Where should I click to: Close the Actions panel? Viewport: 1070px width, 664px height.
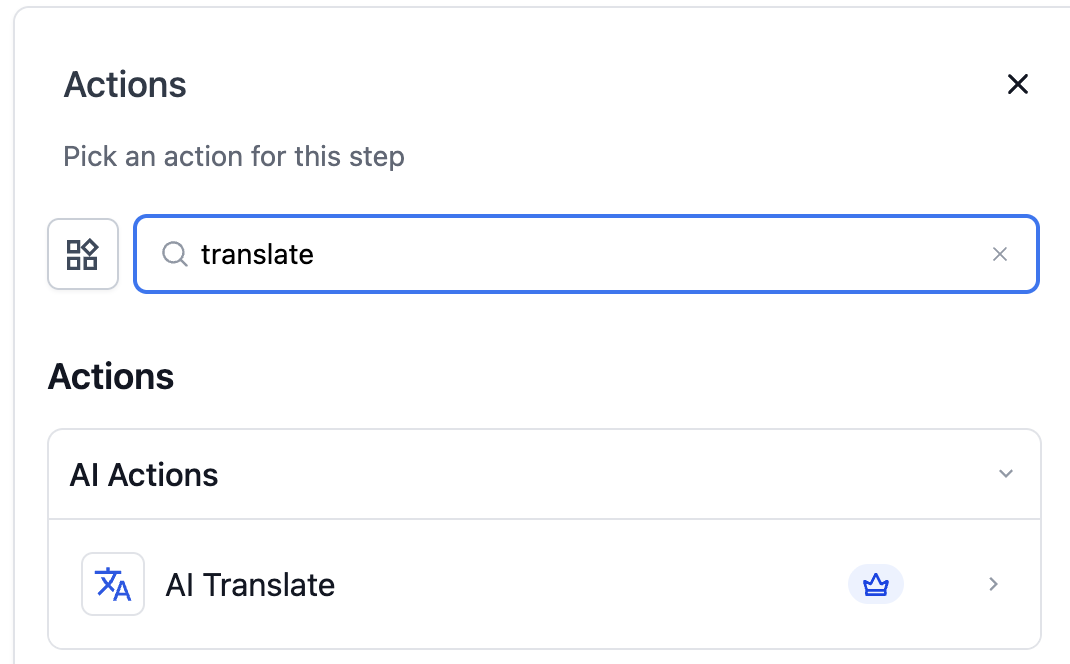(1017, 85)
